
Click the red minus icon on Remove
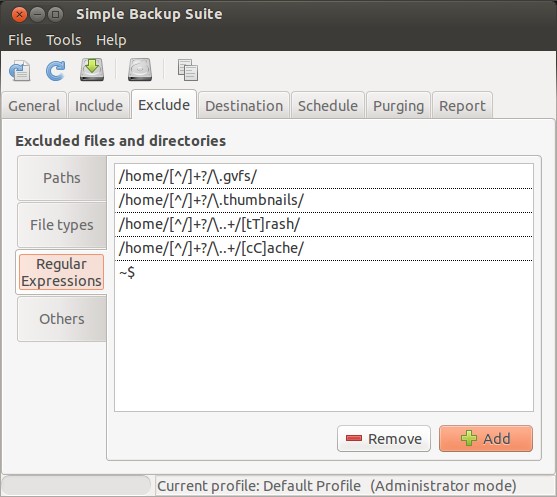point(354,438)
